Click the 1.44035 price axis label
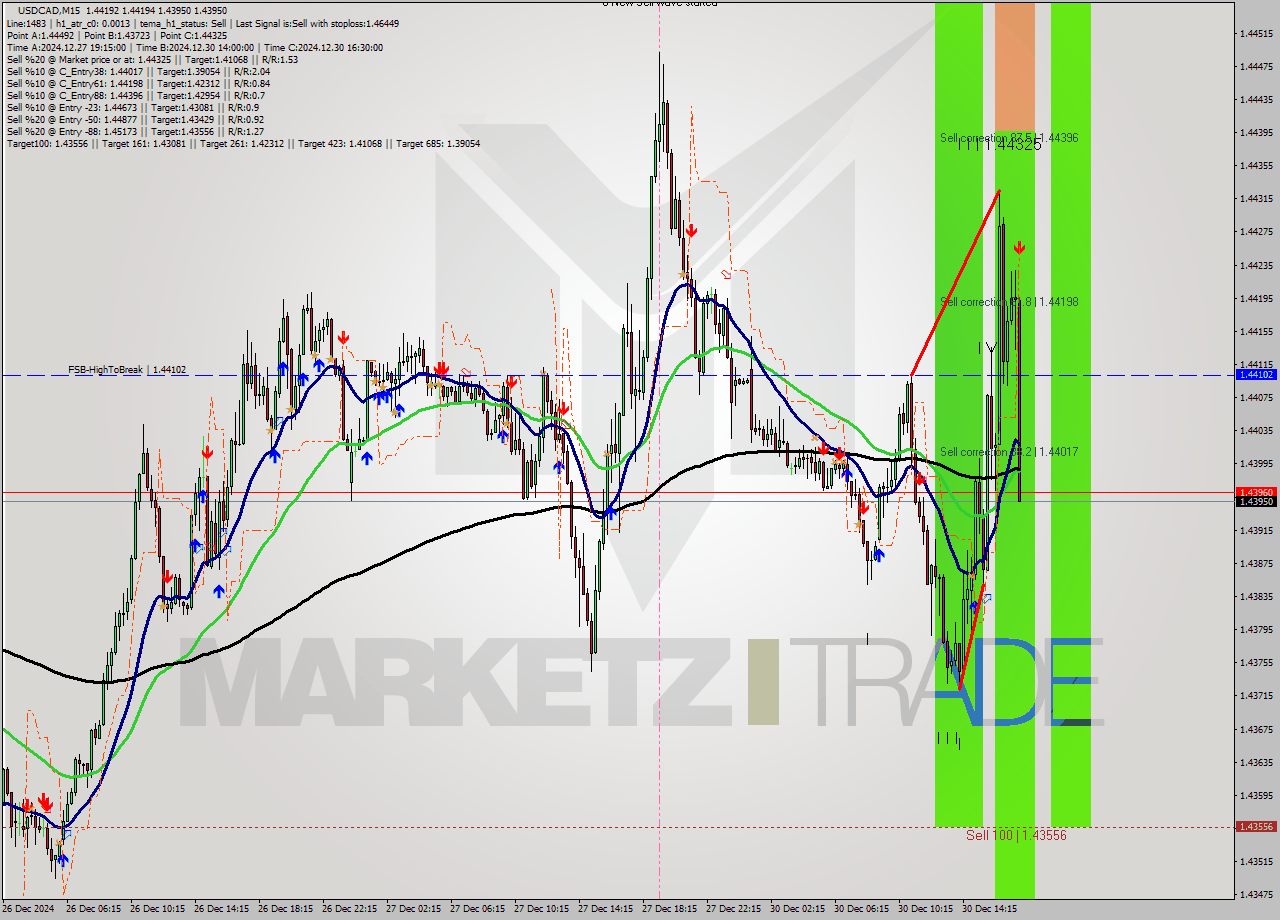Screen dimensions: 1280x920 coord(1256,430)
